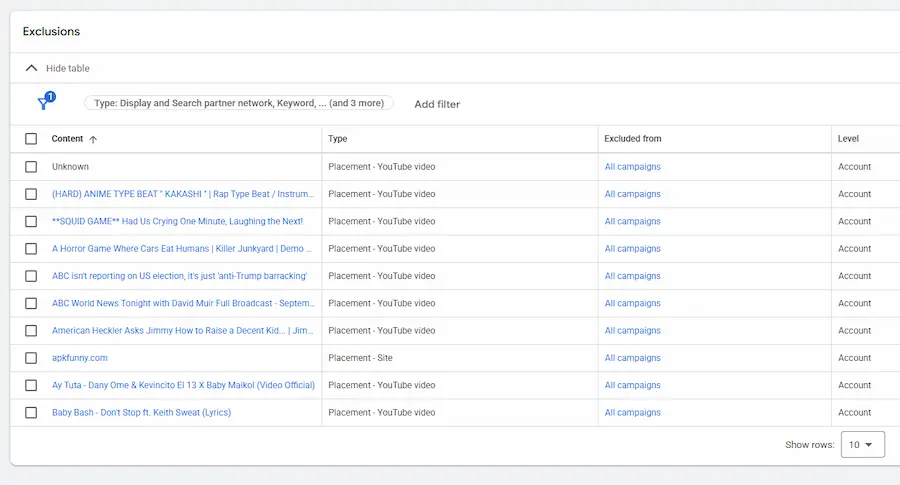
Task: Tick ABC World News Tonight row checkbox
Action: (x=31, y=303)
